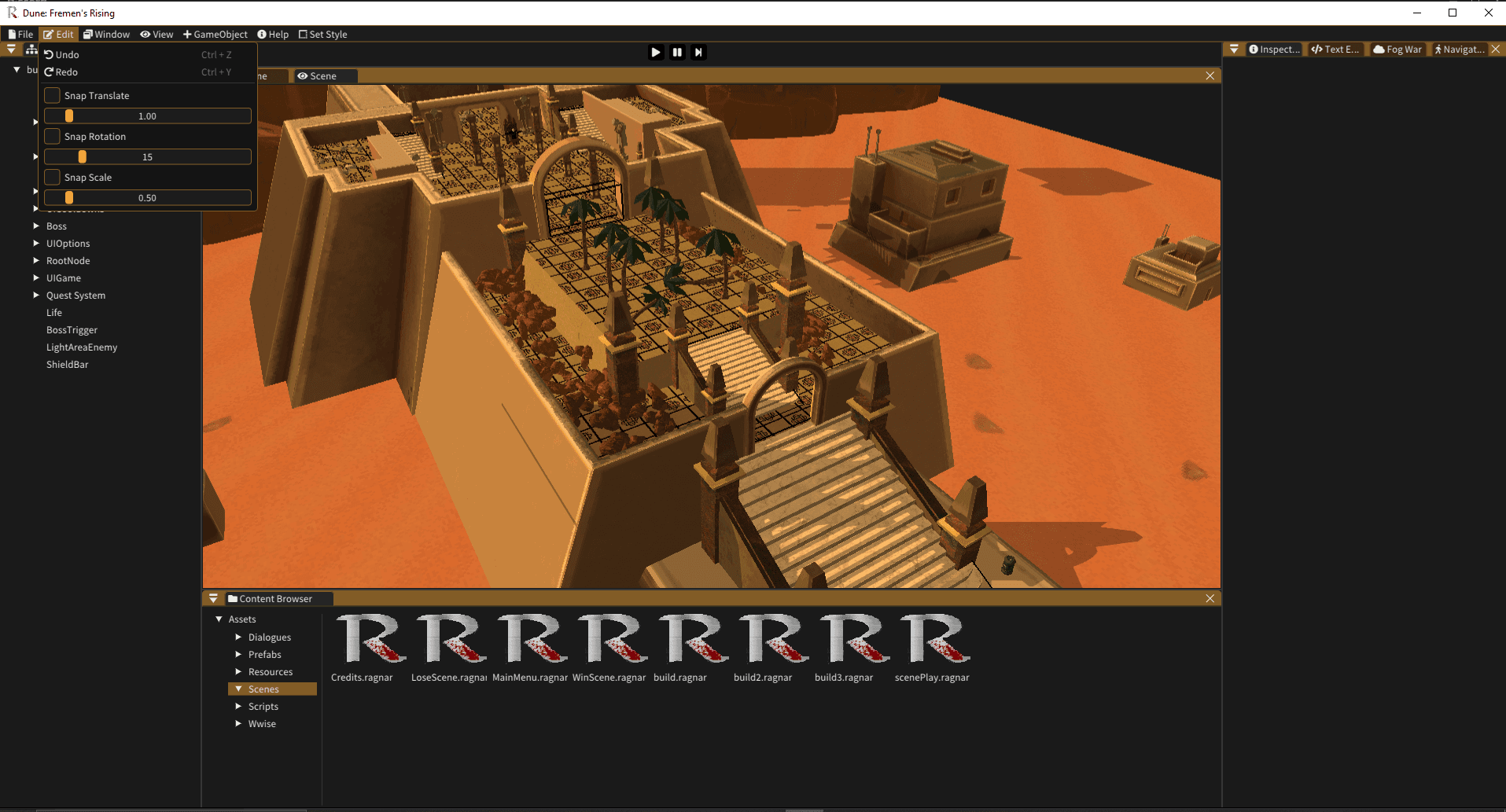Advance one frame with the Step button
This screenshot has width=1506, height=812.
click(698, 52)
